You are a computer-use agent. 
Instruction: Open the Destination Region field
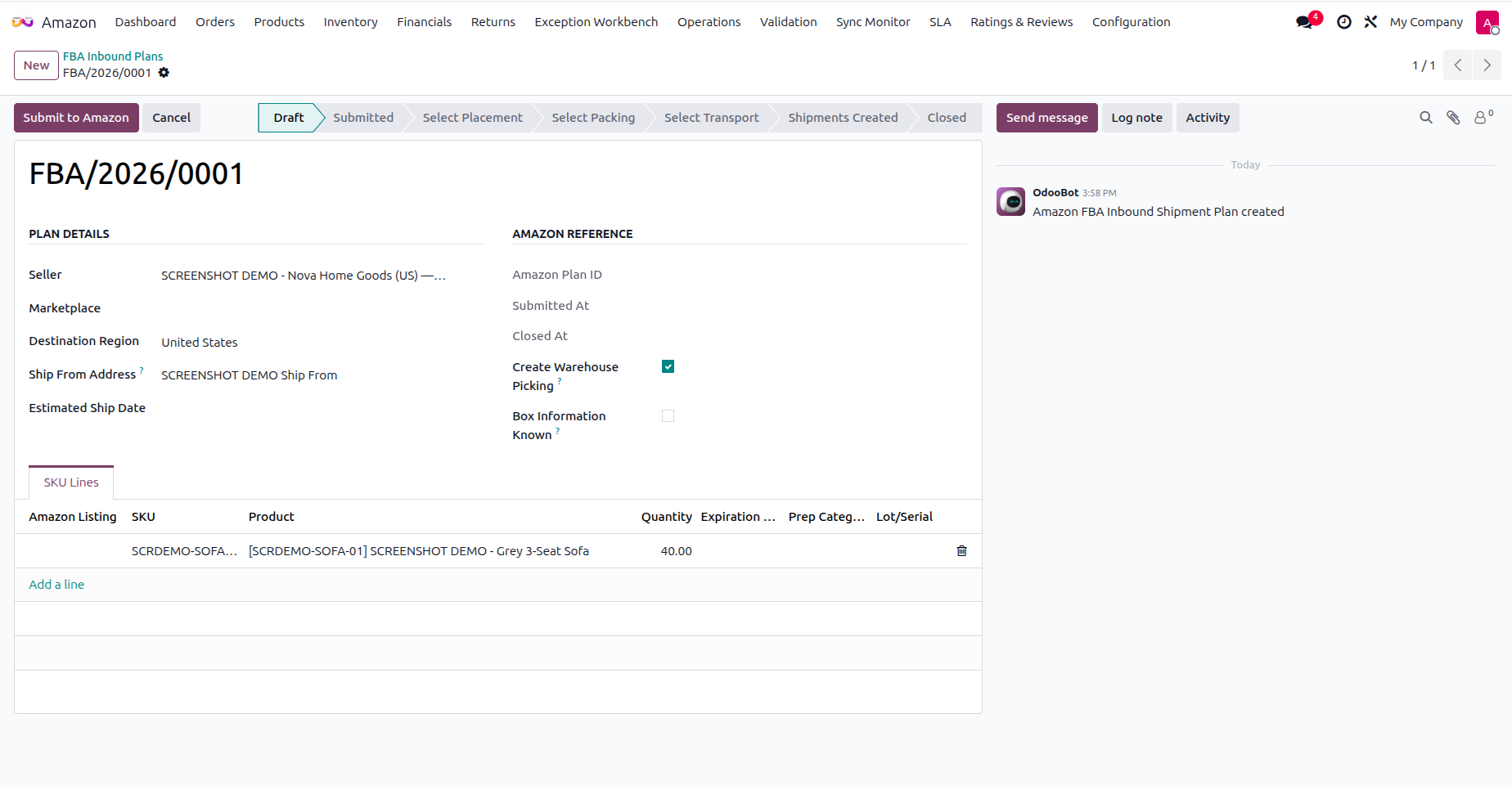coord(321,343)
